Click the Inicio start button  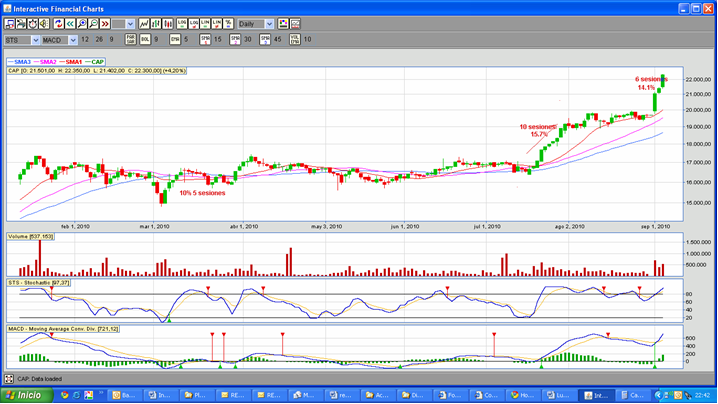point(27,395)
